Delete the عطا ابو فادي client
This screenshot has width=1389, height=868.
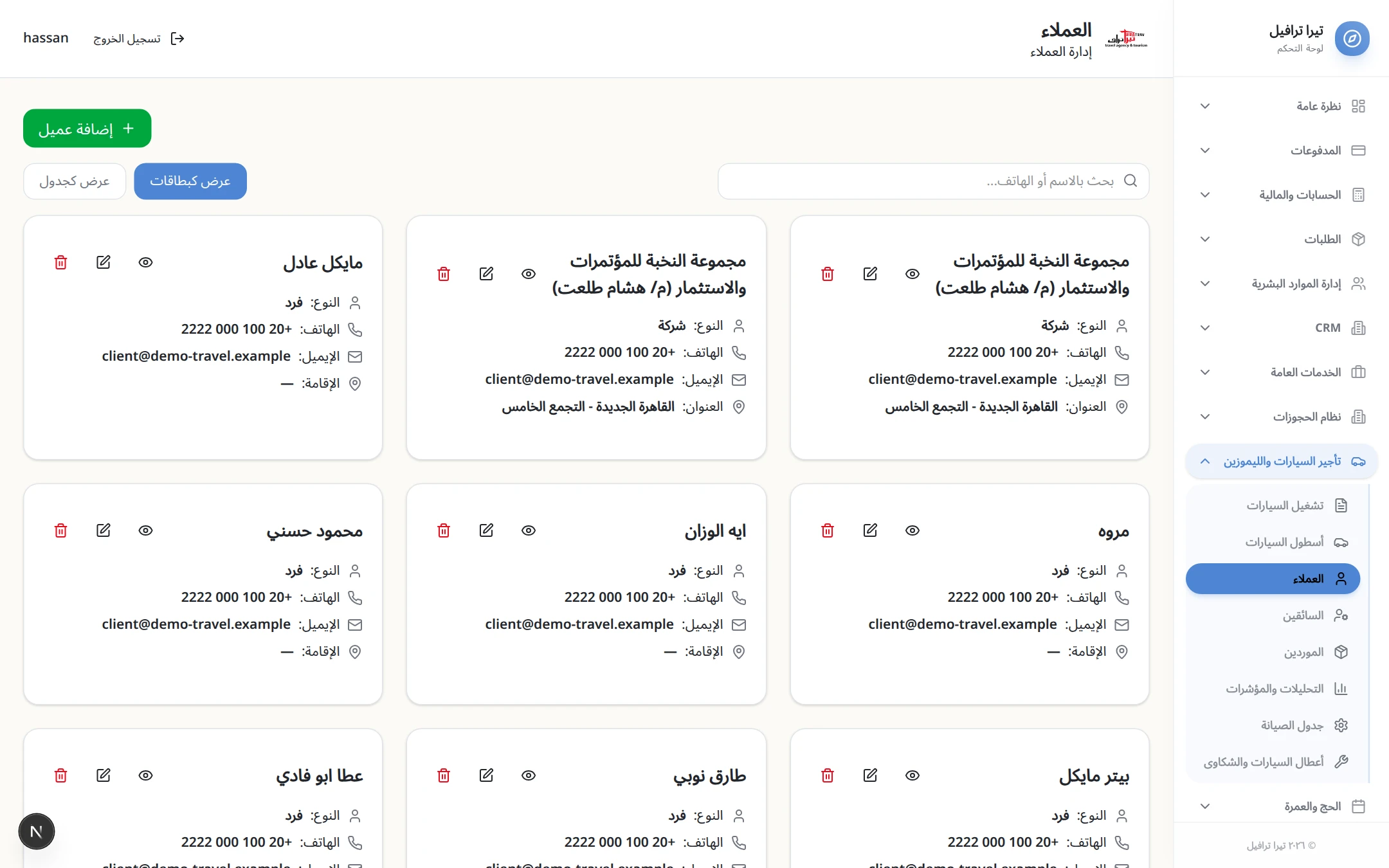[60, 775]
